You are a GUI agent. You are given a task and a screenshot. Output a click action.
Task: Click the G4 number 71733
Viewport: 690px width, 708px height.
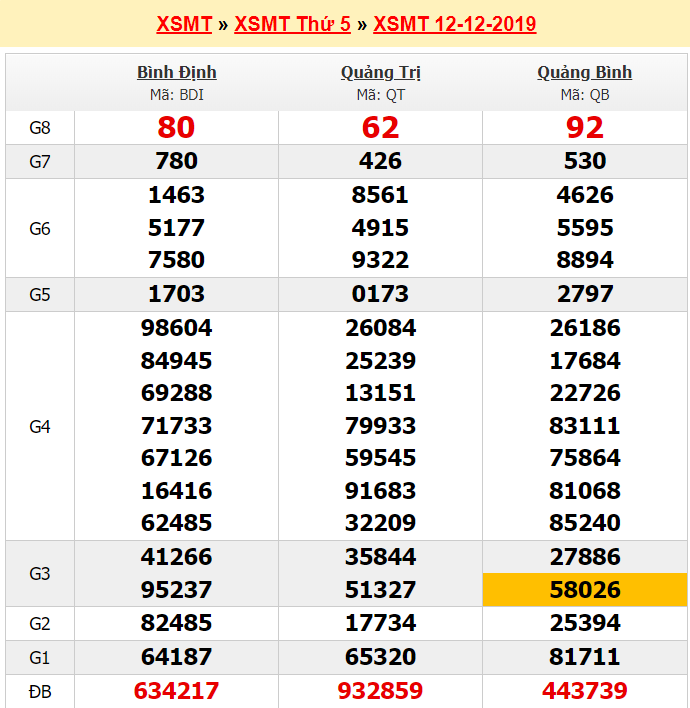177,426
